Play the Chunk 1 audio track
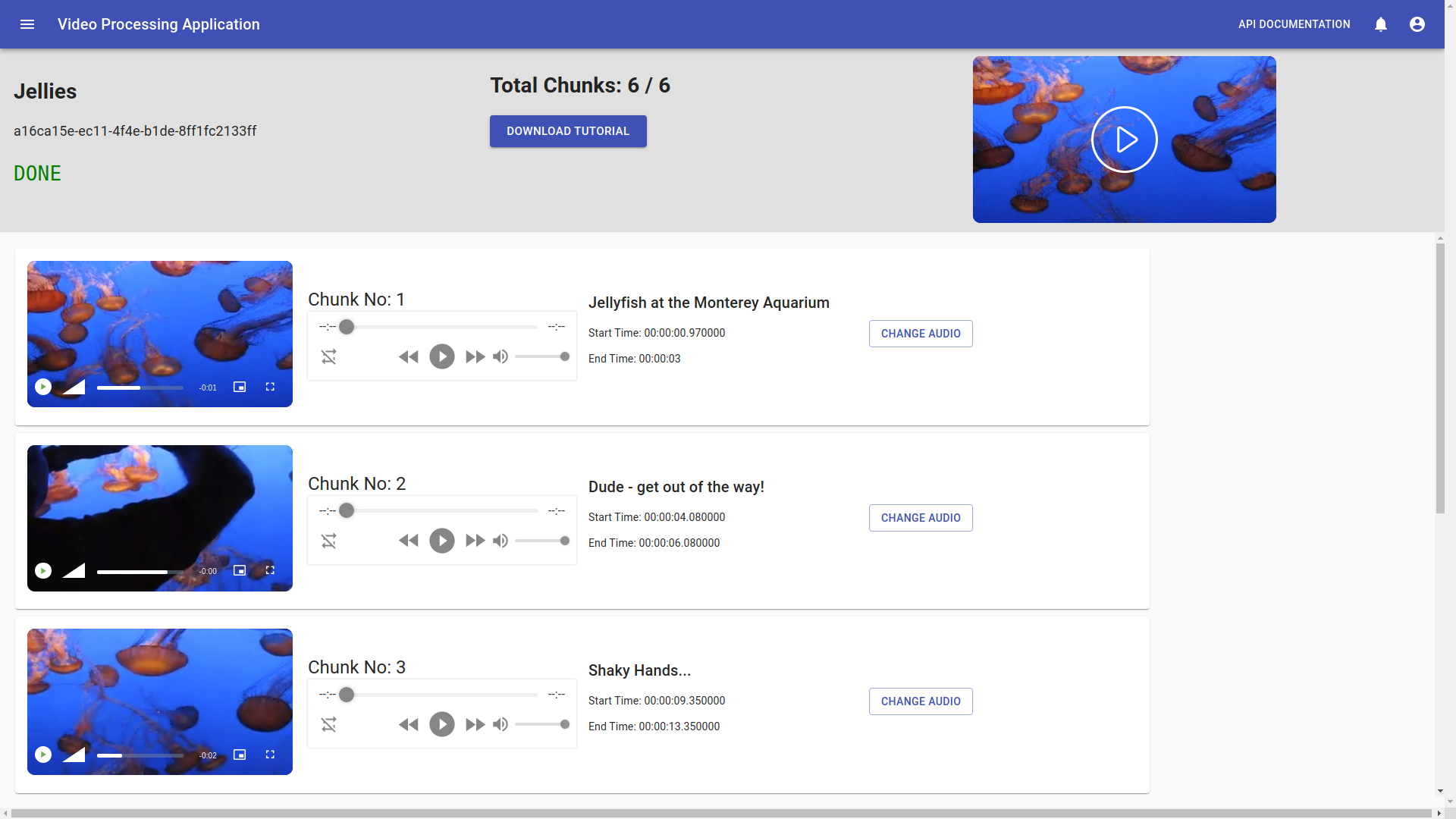This screenshot has height=819, width=1456. (x=442, y=356)
